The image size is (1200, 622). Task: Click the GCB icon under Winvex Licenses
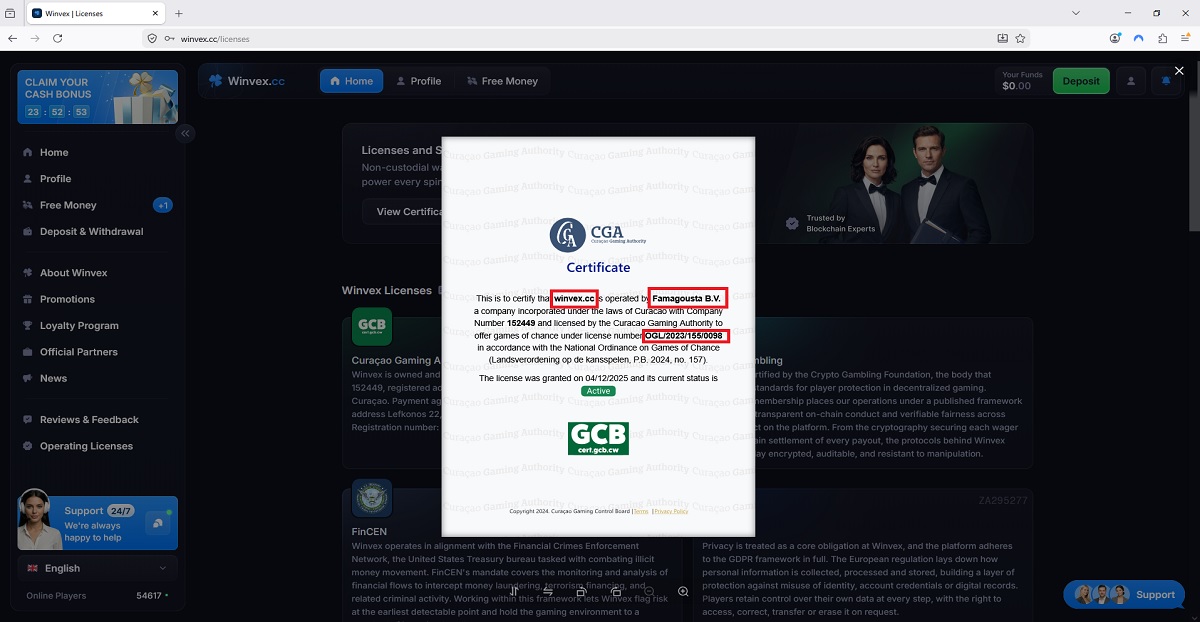click(x=372, y=327)
